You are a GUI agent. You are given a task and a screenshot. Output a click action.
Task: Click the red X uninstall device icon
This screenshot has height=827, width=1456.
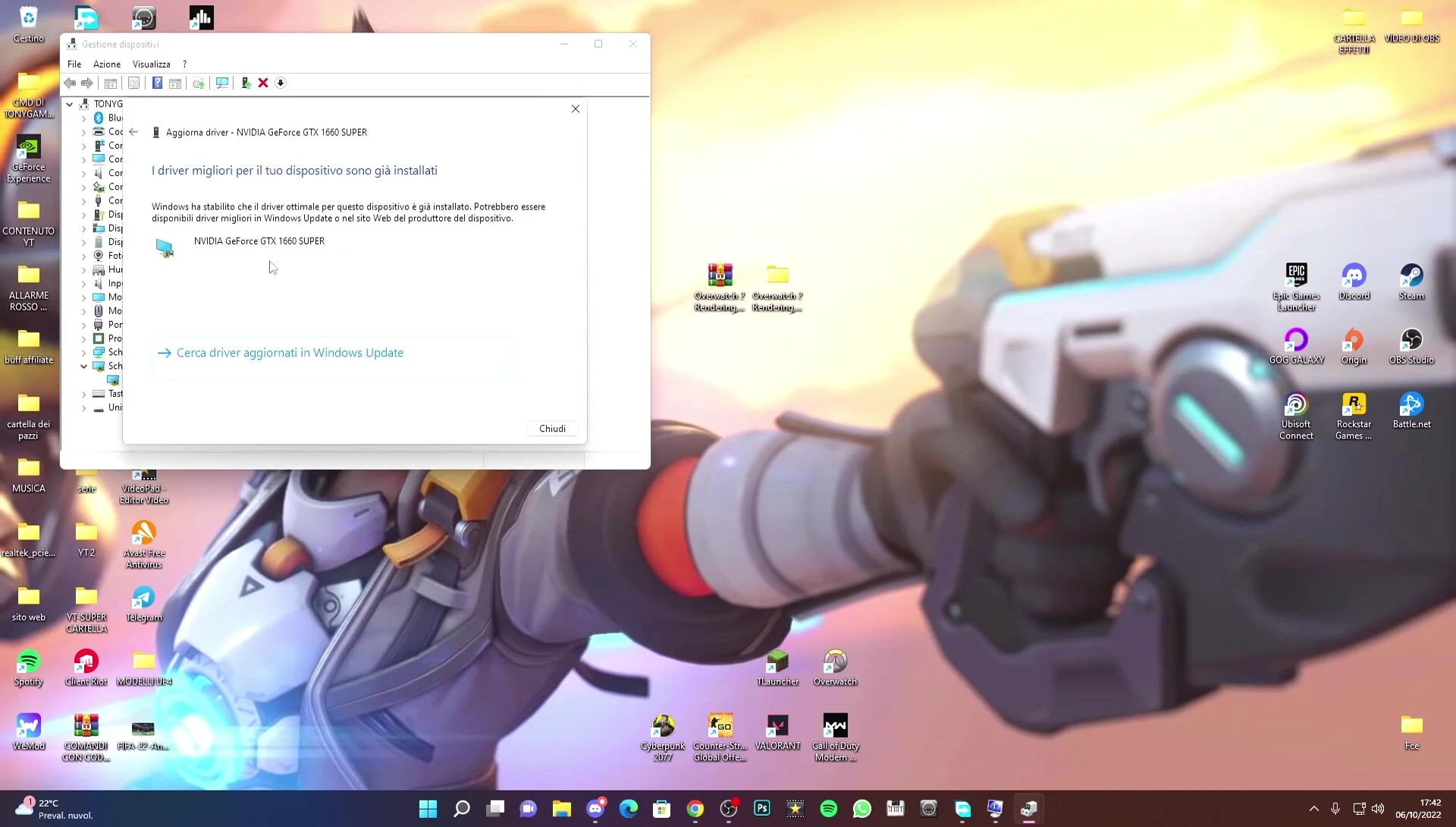pyautogui.click(x=263, y=83)
